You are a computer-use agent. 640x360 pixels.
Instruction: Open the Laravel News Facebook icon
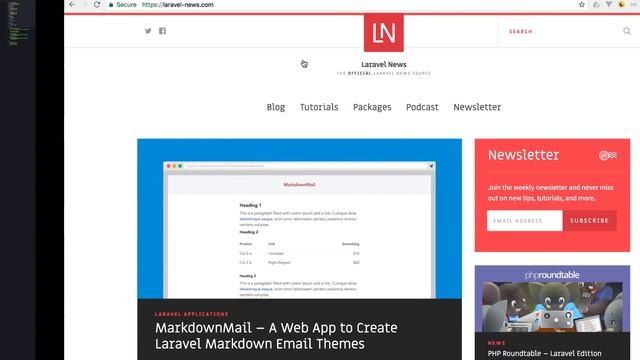162,31
